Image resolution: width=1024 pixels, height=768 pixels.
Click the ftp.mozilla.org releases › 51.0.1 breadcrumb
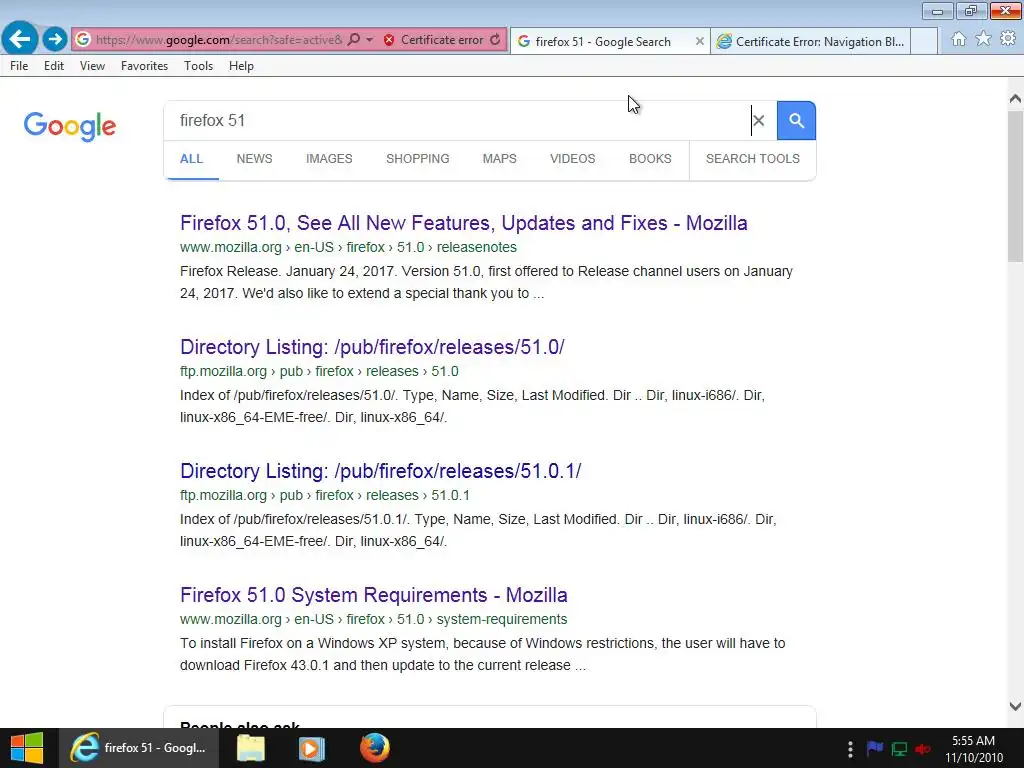(x=325, y=496)
